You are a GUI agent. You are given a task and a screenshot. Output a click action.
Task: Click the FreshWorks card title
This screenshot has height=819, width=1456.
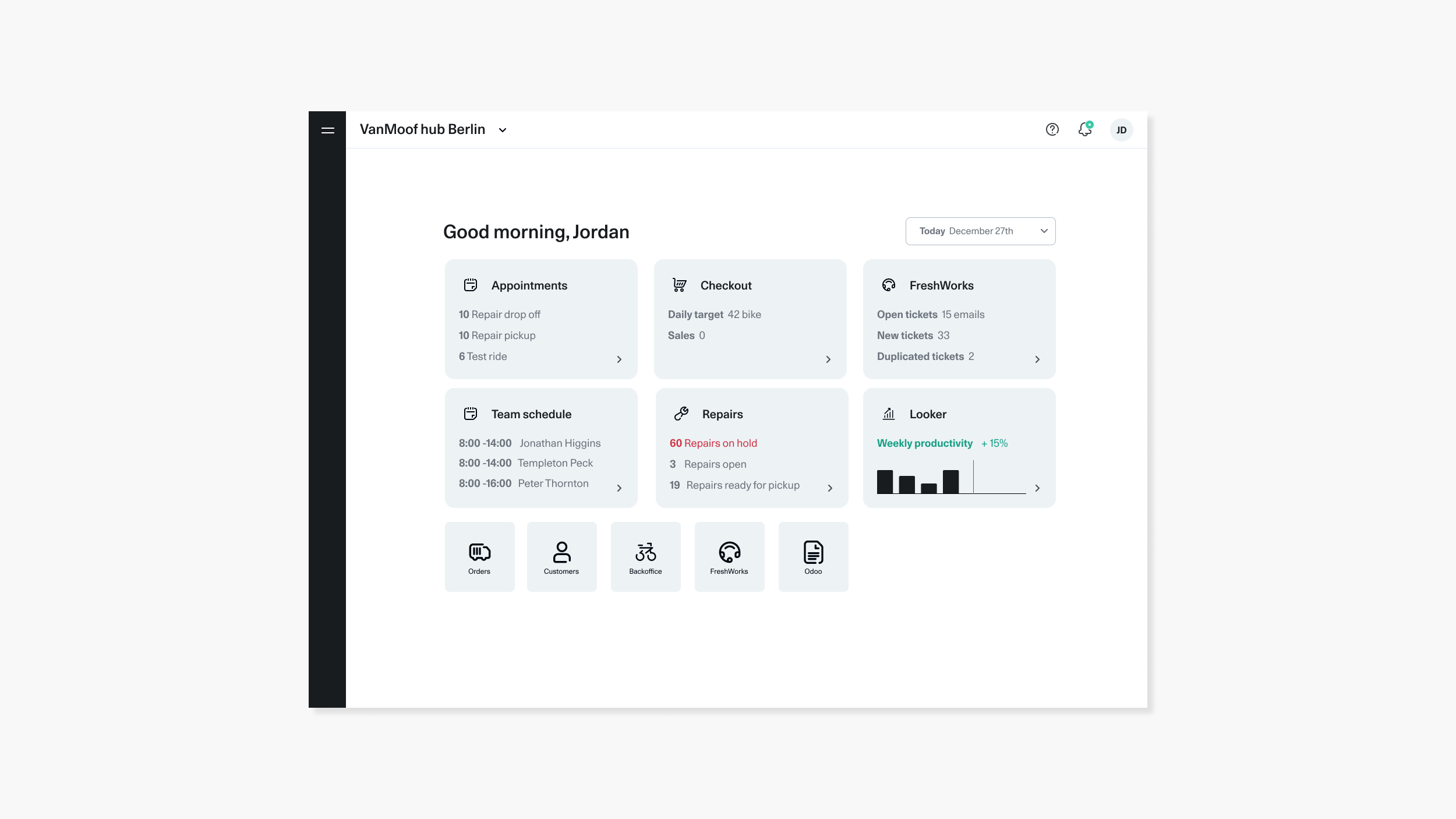pos(942,285)
